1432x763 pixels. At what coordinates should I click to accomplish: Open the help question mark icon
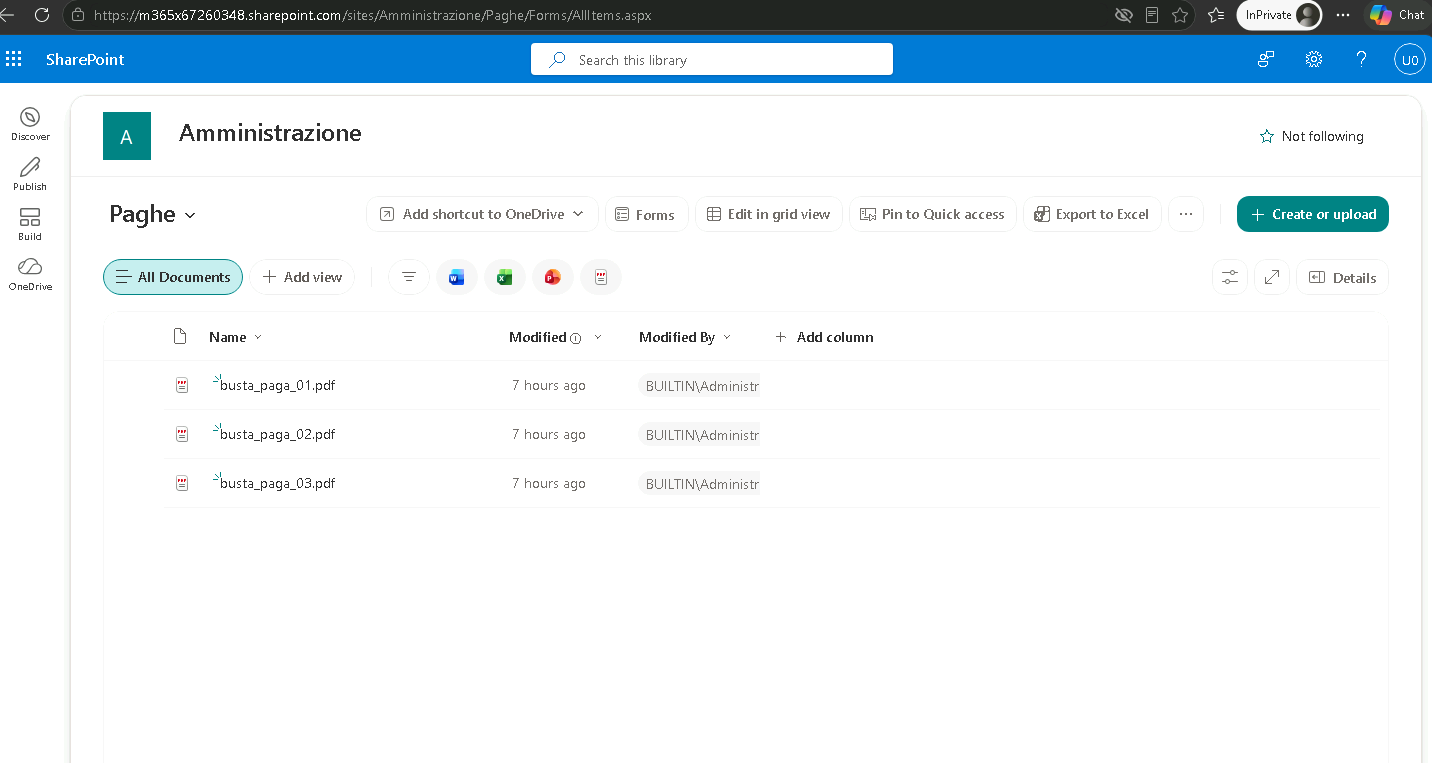1362,59
